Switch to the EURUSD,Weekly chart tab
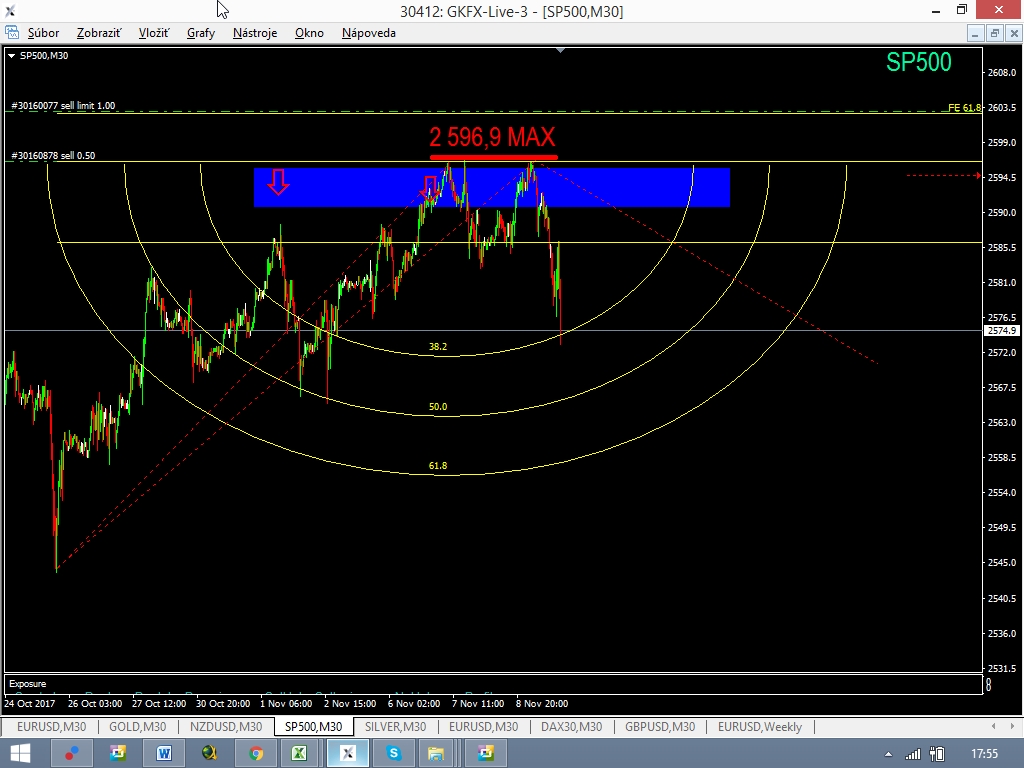The width and height of the screenshot is (1024, 768). [x=760, y=727]
